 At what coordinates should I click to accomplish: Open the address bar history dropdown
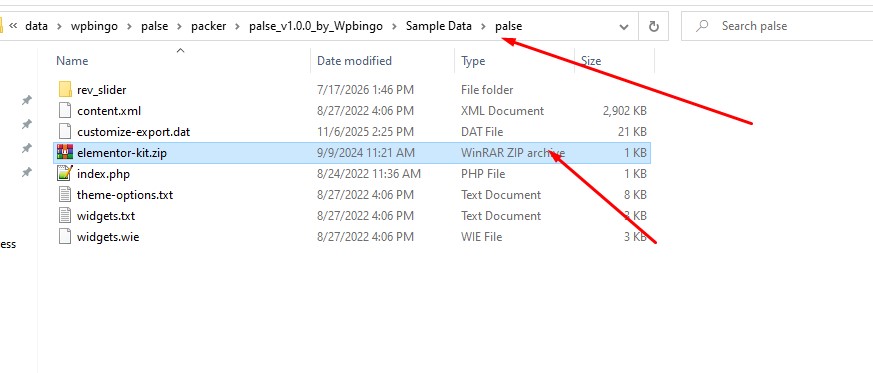pos(625,26)
